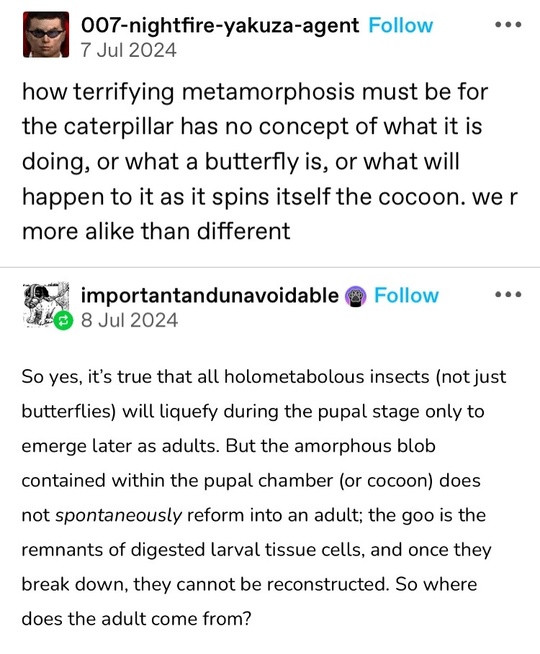Follow importantandunavoidable
Viewport: 540px width, 654px height.
406,295
